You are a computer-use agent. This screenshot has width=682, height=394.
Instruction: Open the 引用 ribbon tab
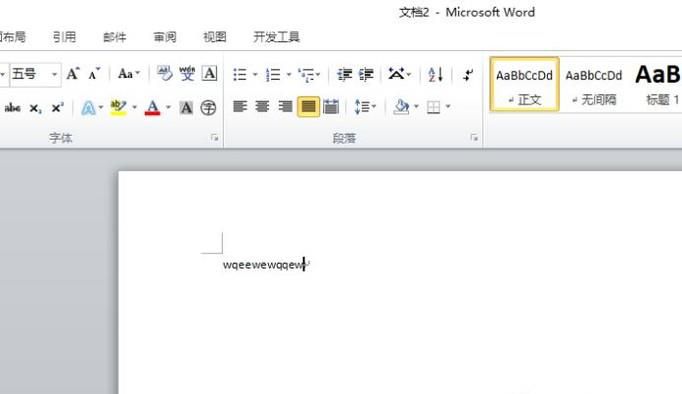pos(64,37)
